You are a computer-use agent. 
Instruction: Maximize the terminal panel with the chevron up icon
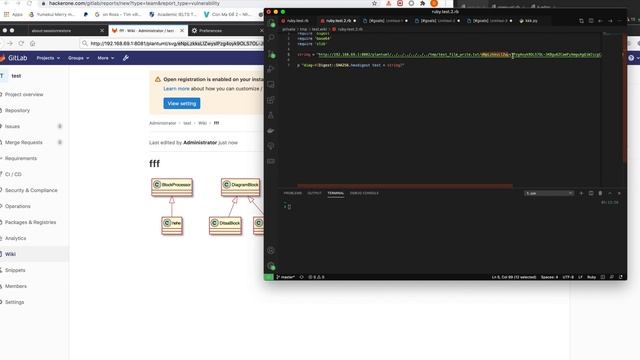point(610,193)
